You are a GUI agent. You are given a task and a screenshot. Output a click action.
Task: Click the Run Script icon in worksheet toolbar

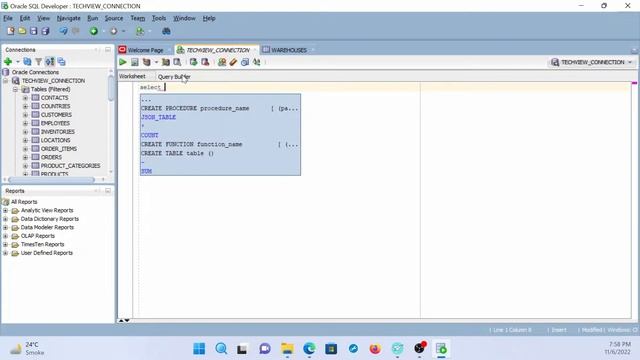pyautogui.click(x=135, y=62)
